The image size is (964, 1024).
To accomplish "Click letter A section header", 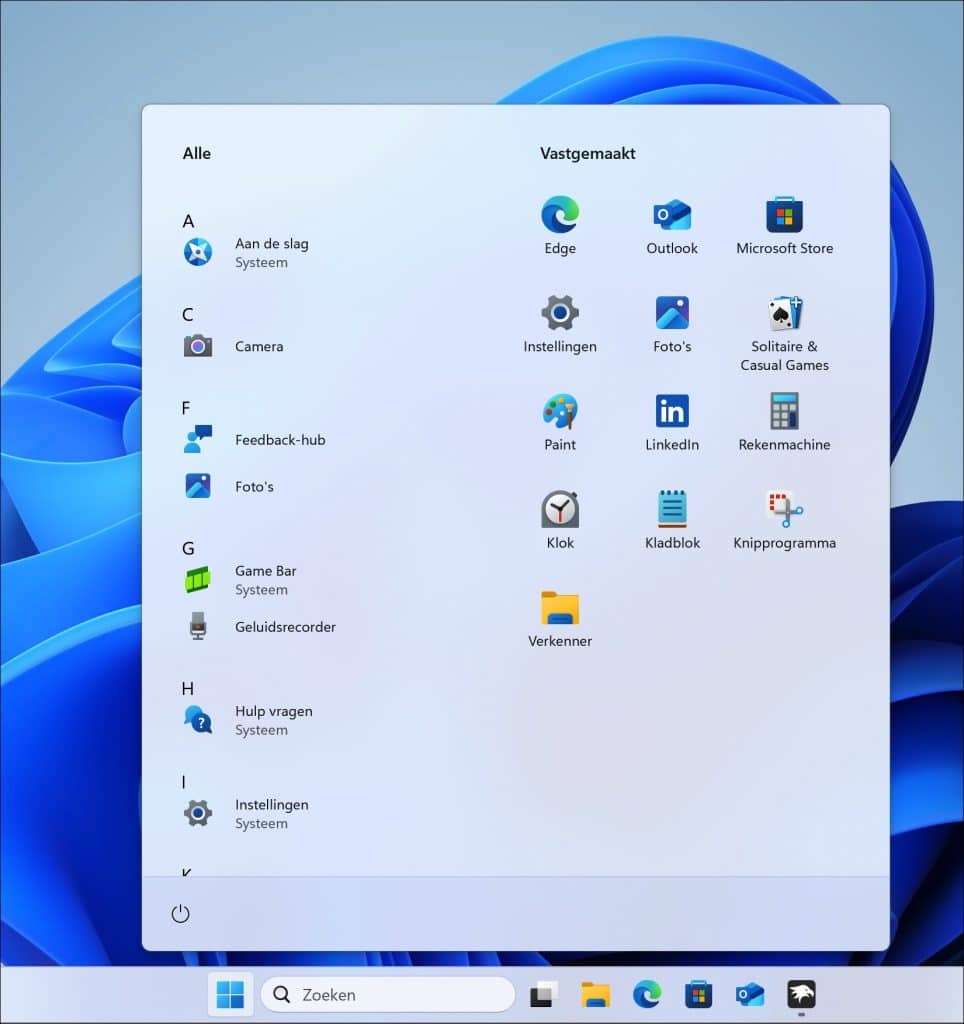I will click(x=188, y=221).
